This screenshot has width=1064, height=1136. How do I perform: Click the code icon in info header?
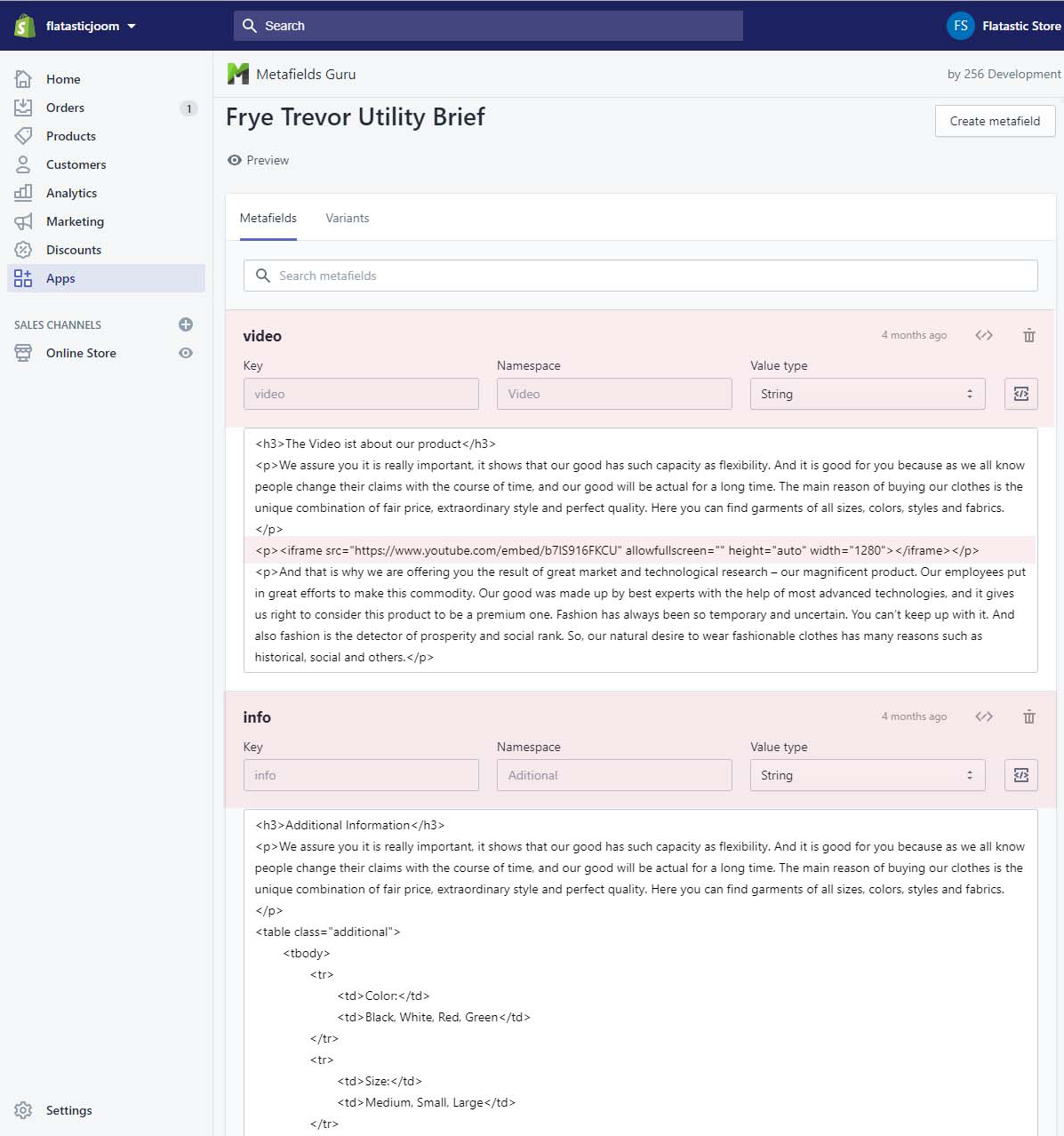coord(983,716)
